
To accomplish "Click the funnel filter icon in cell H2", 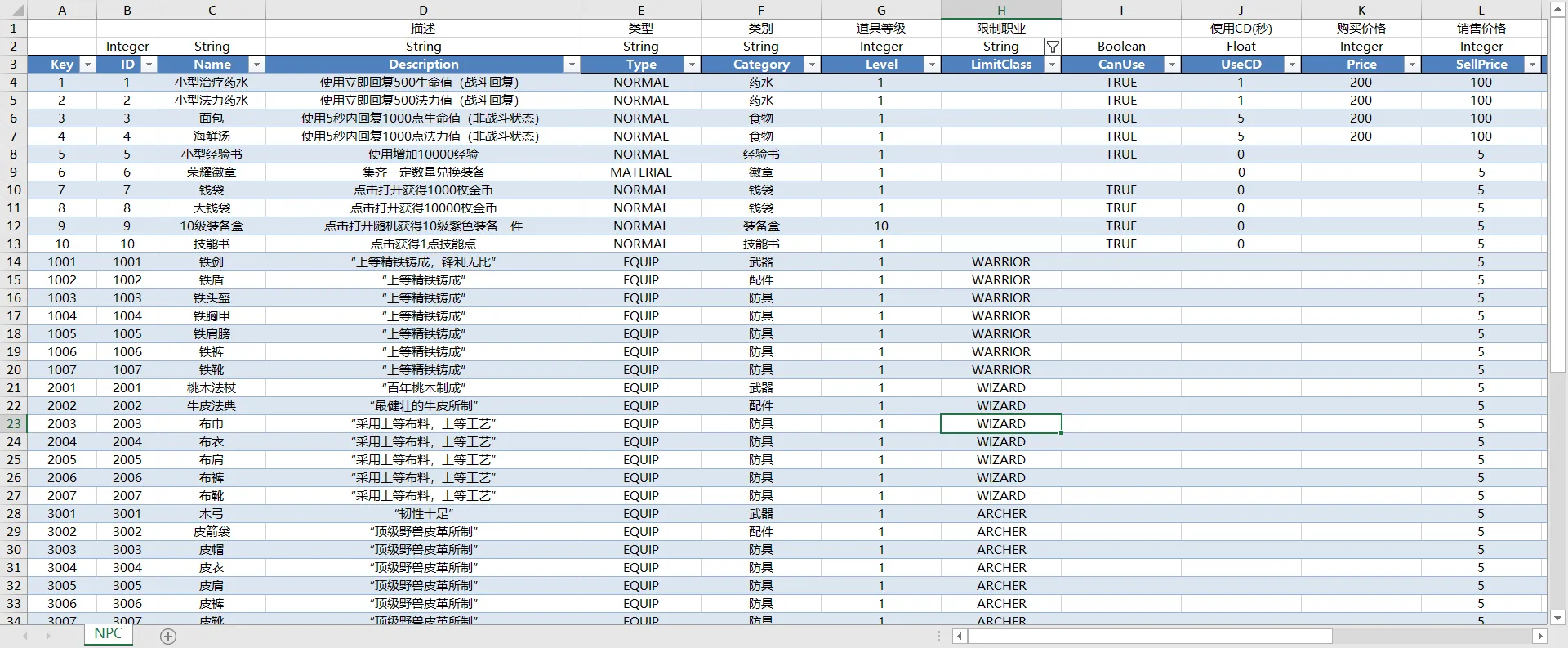I will (x=1053, y=47).
